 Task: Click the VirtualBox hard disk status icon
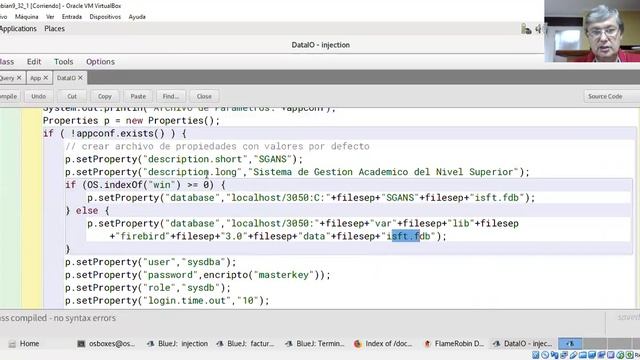pos(536,355)
